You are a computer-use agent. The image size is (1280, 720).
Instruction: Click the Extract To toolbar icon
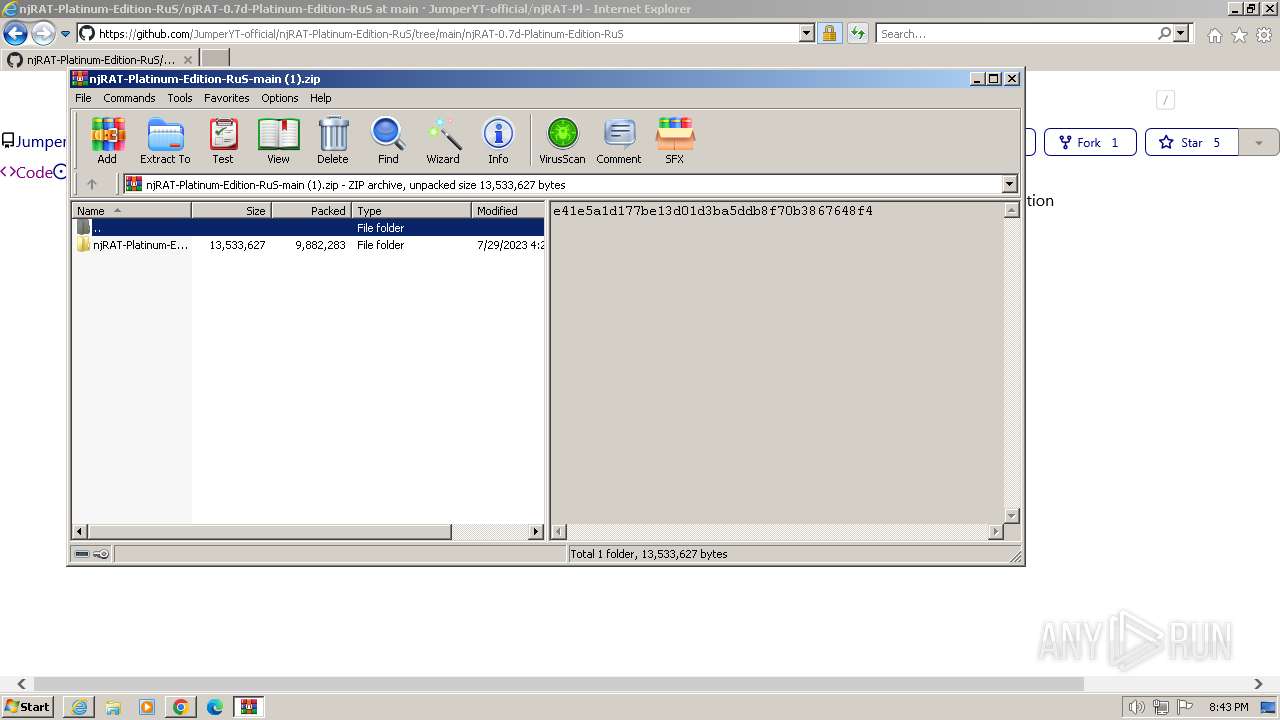point(165,140)
